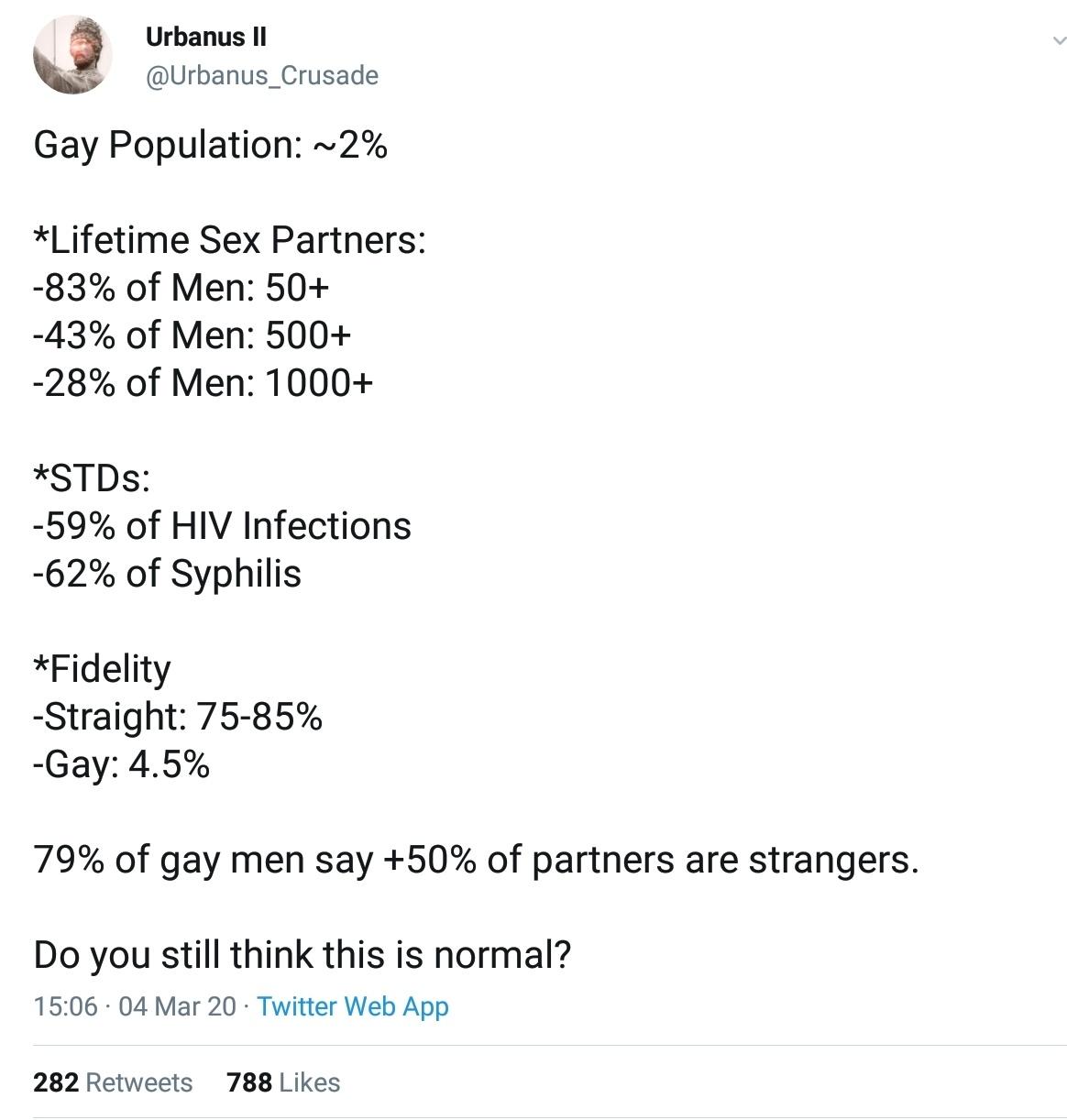Click the Twitter Web App source link
1067x1120 pixels.
(x=353, y=1006)
